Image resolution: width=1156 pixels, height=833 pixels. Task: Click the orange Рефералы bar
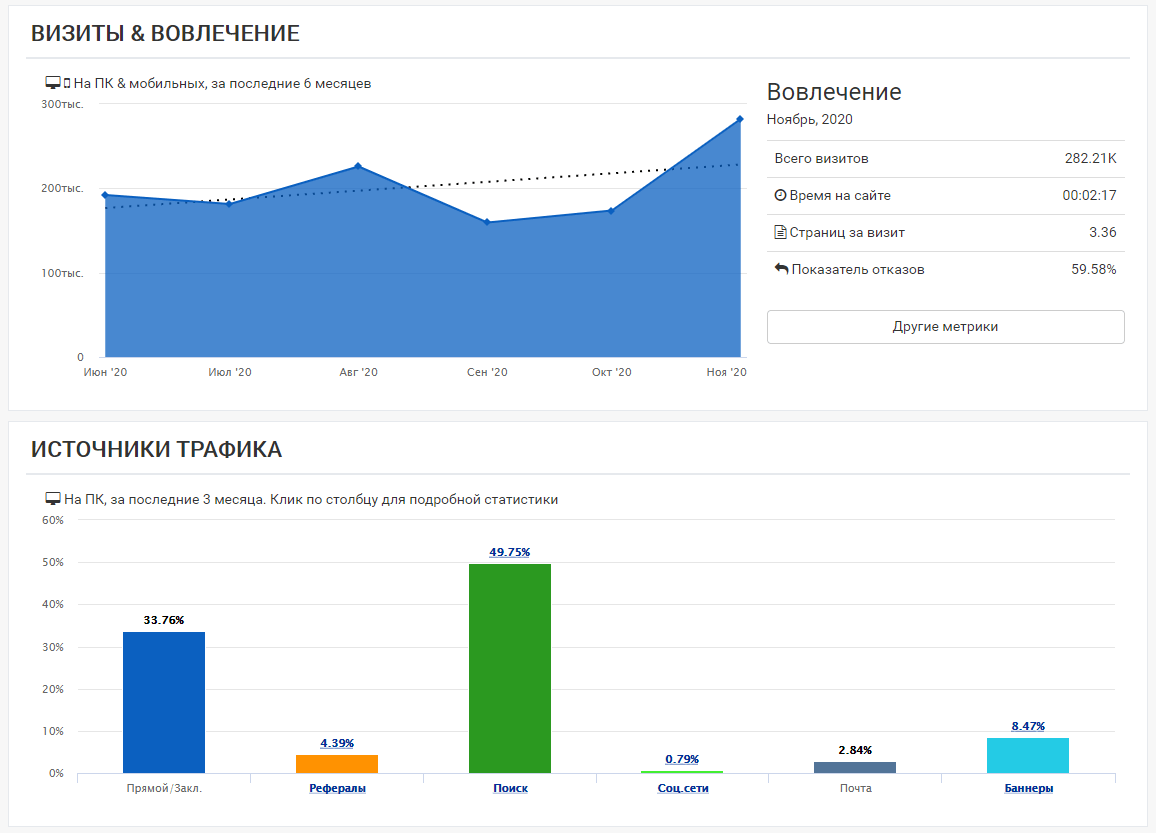tap(337, 764)
